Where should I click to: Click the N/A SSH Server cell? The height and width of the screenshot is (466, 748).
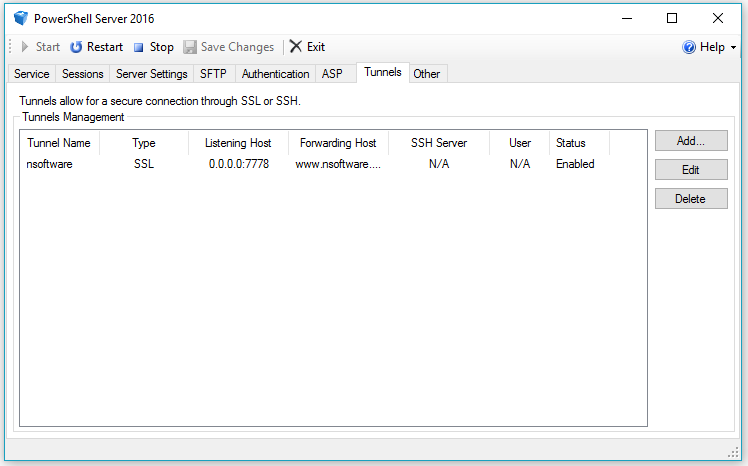click(x=439, y=164)
